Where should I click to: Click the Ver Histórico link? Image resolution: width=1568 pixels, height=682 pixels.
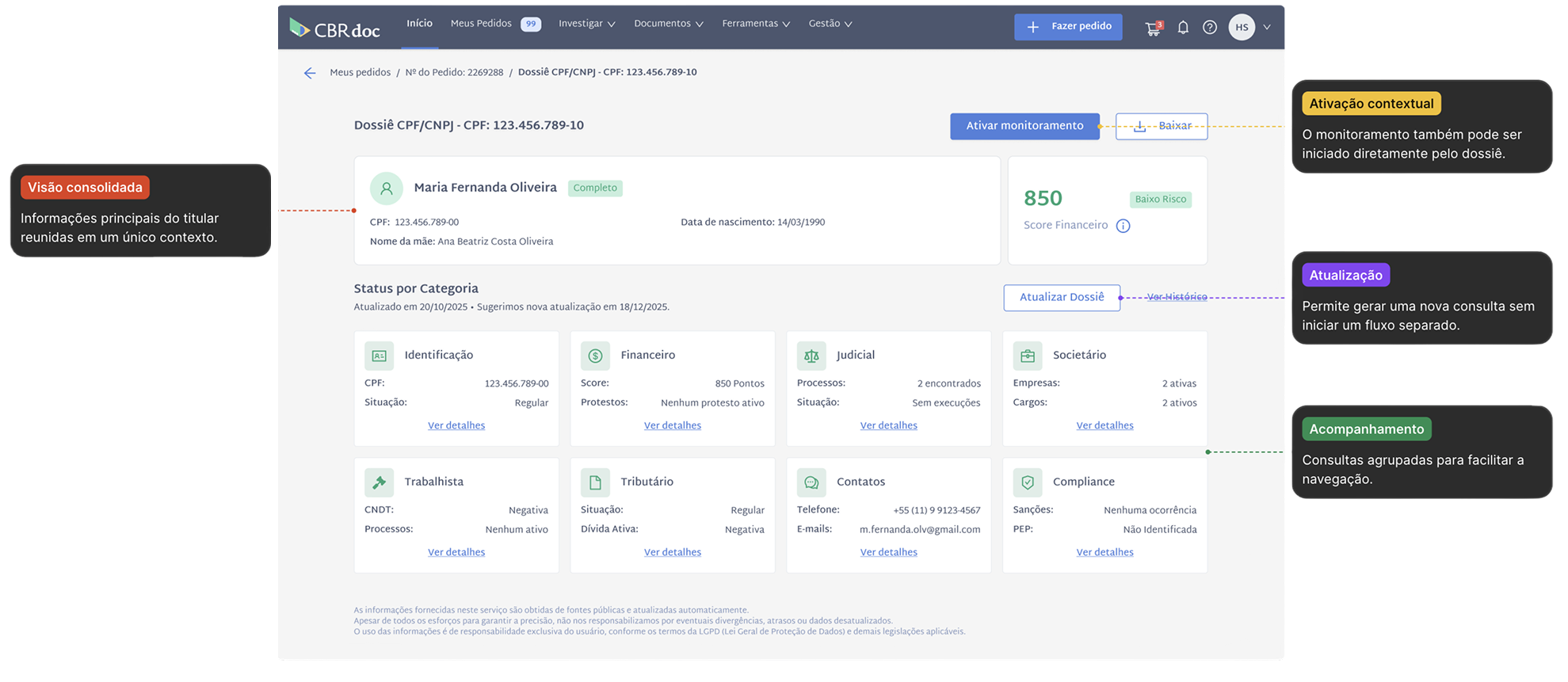(1177, 297)
